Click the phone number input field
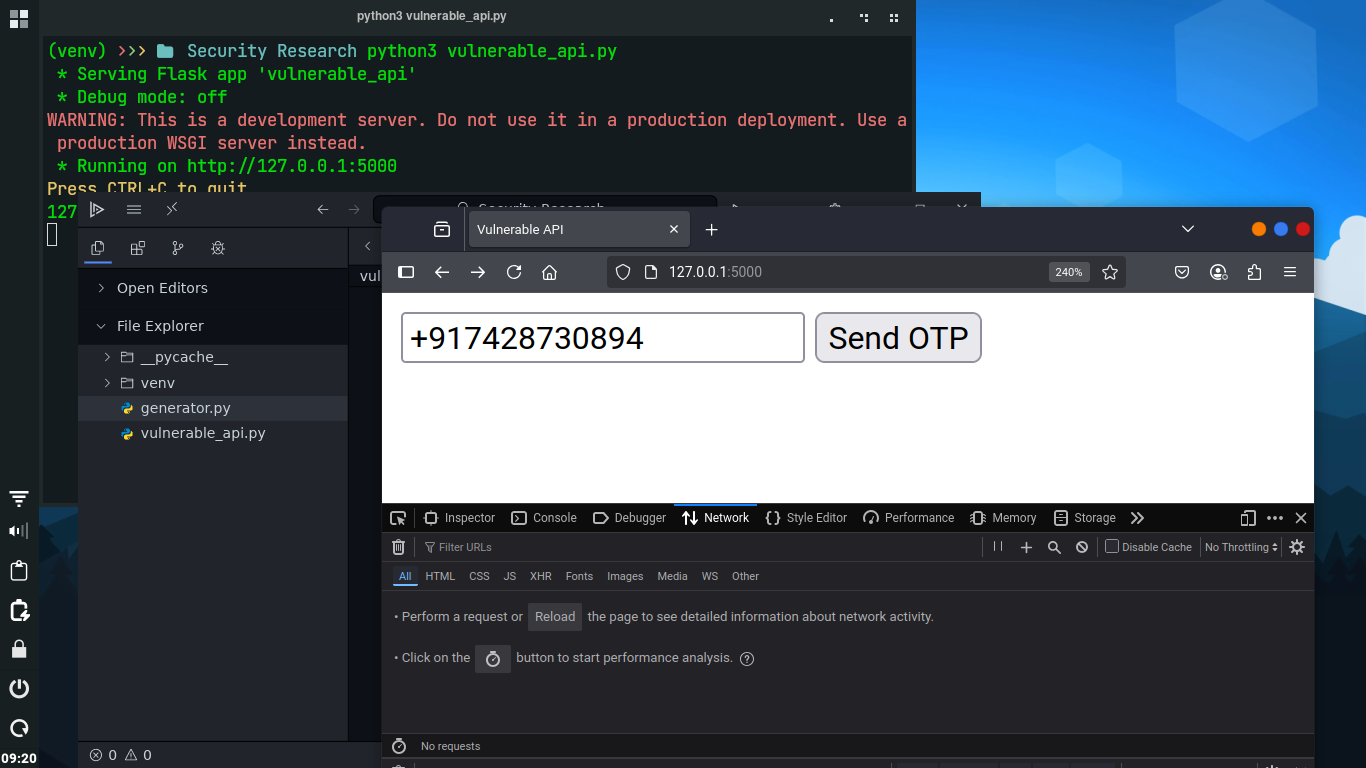Screen dimensions: 1366x768 (x=601, y=337)
